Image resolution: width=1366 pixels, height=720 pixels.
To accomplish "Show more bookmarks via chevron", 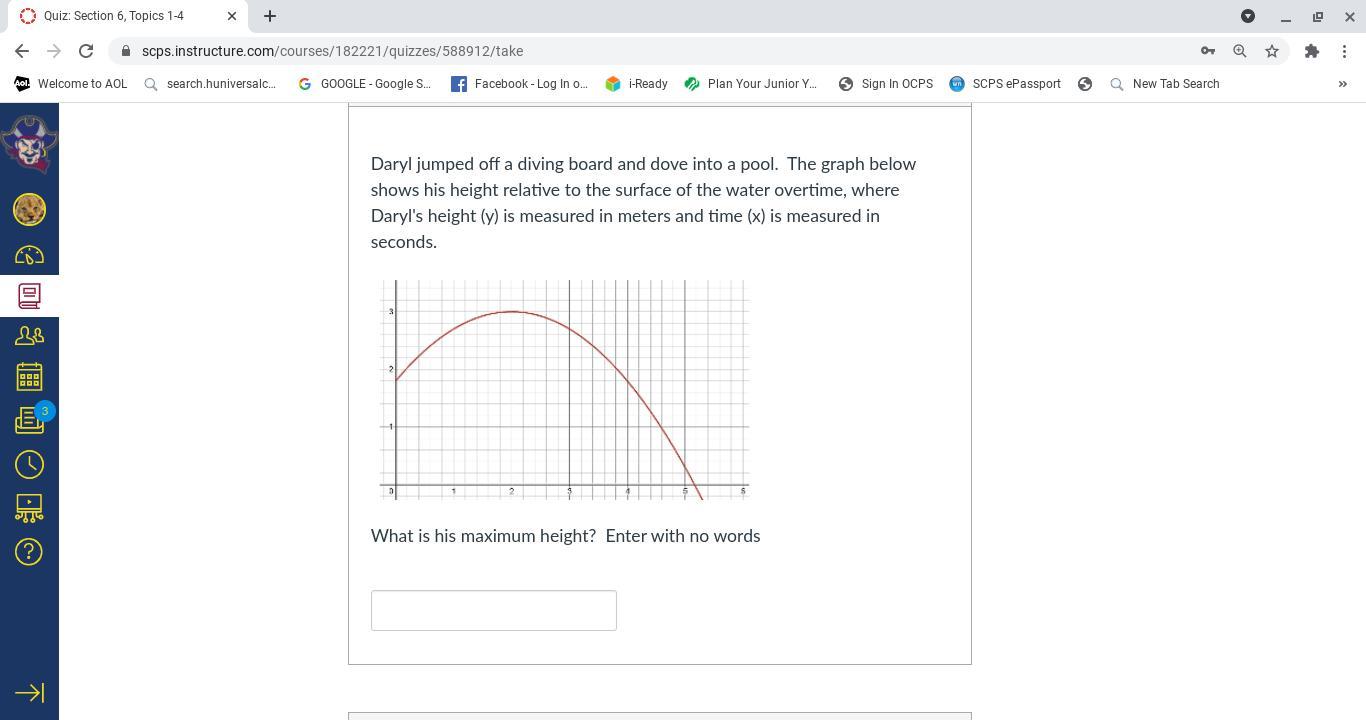I will point(1342,84).
